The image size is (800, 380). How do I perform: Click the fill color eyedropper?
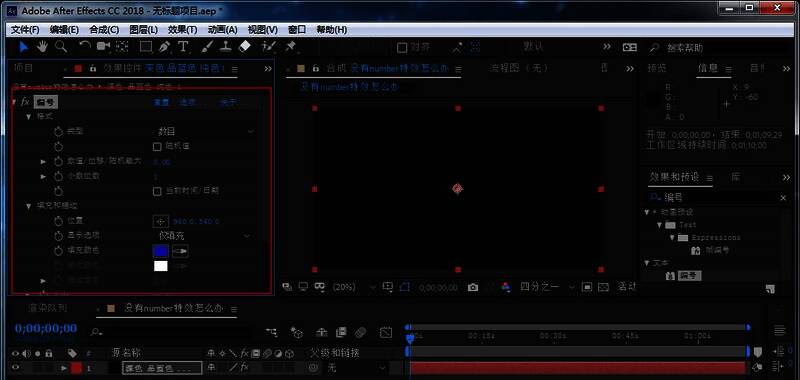[181, 251]
